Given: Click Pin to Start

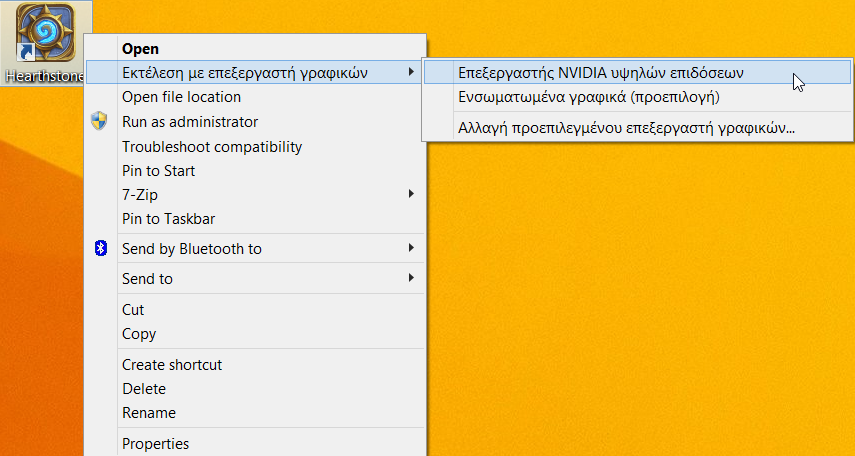Looking at the screenshot, I should tap(158, 171).
